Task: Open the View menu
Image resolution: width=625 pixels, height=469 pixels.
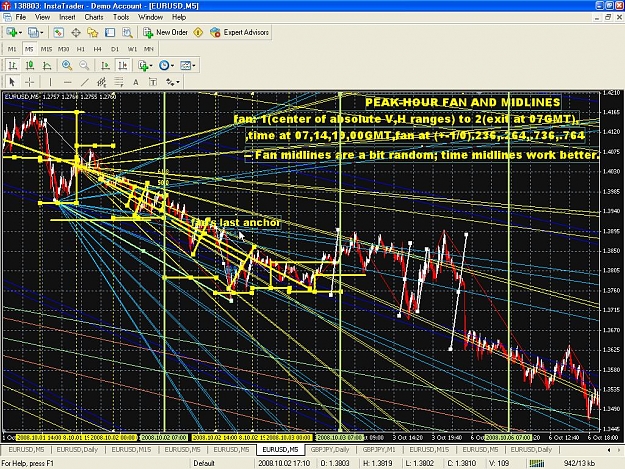Action: click(42, 17)
